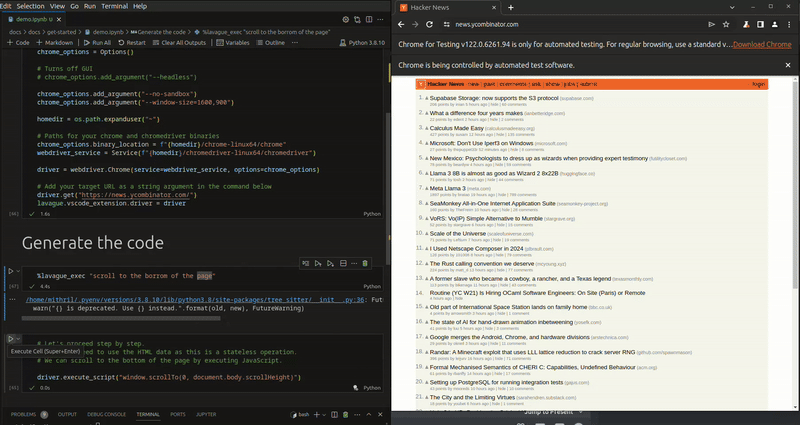The width and height of the screenshot is (800, 425).
Task: Open Chrome Labs flask icon
Action: 746,24
